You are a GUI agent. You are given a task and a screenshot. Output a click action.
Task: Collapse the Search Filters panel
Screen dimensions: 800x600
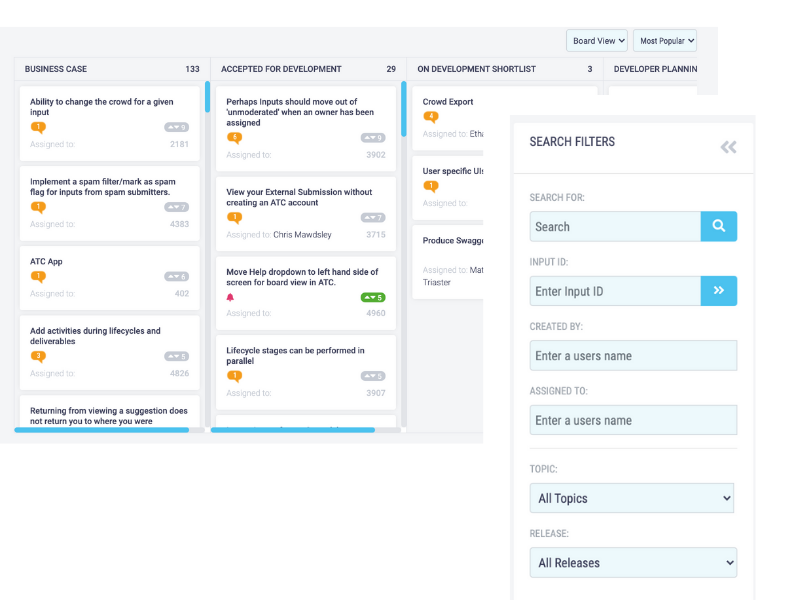click(x=728, y=147)
